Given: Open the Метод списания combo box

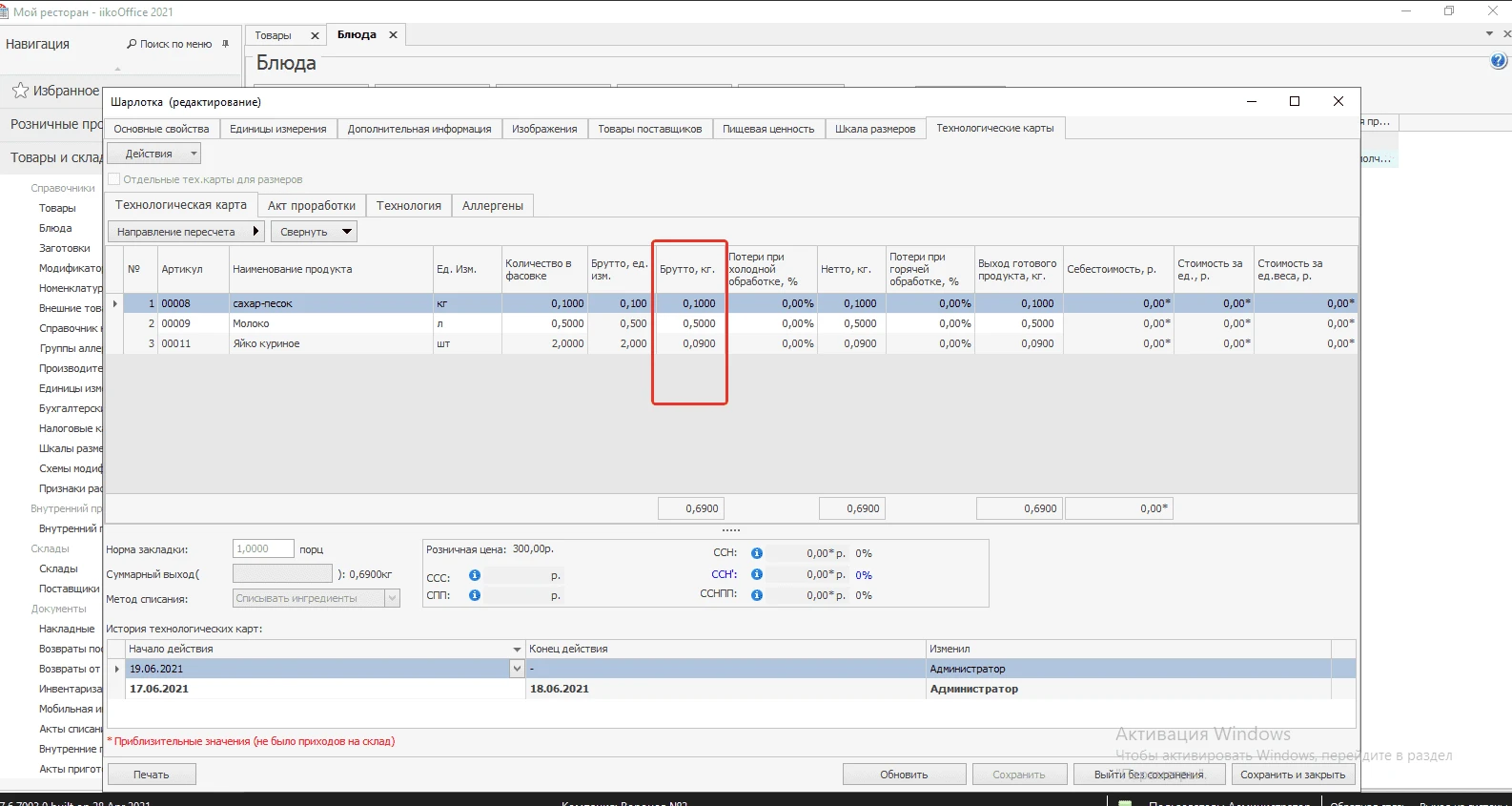Looking at the screenshot, I should click(x=317, y=598).
